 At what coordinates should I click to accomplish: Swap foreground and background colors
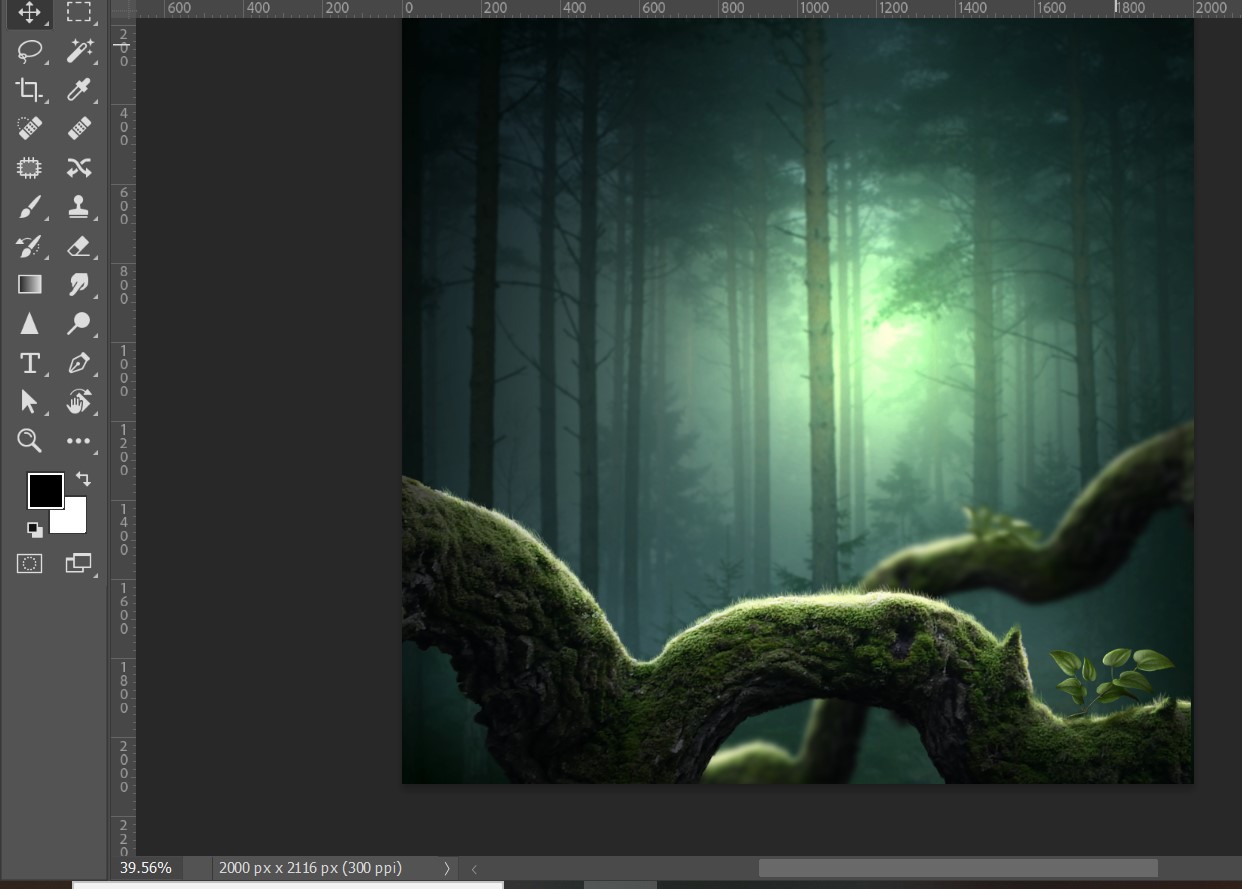pos(83,479)
